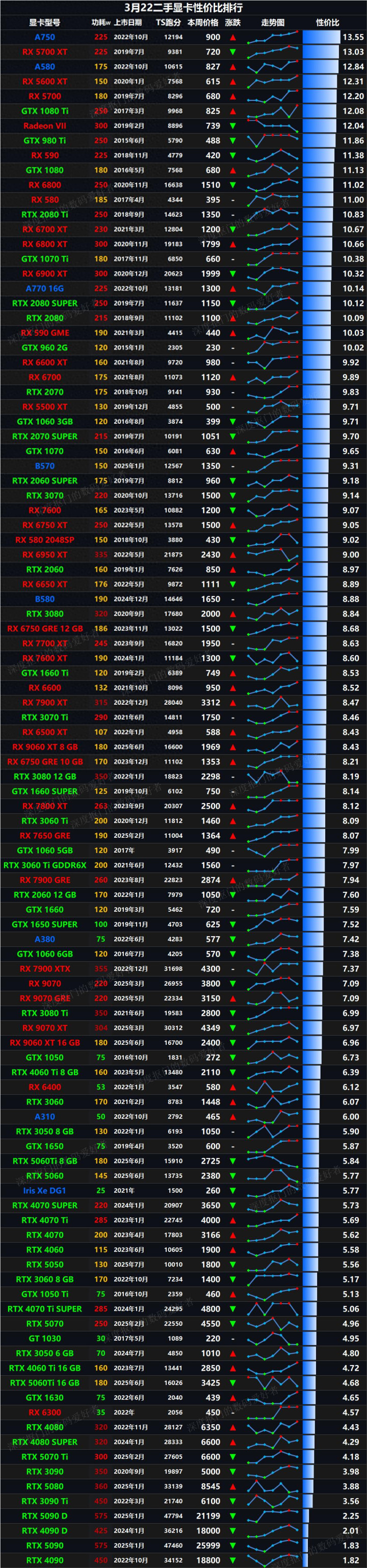Click the TS score 47794
The width and height of the screenshot is (367, 1568).
point(173,1516)
